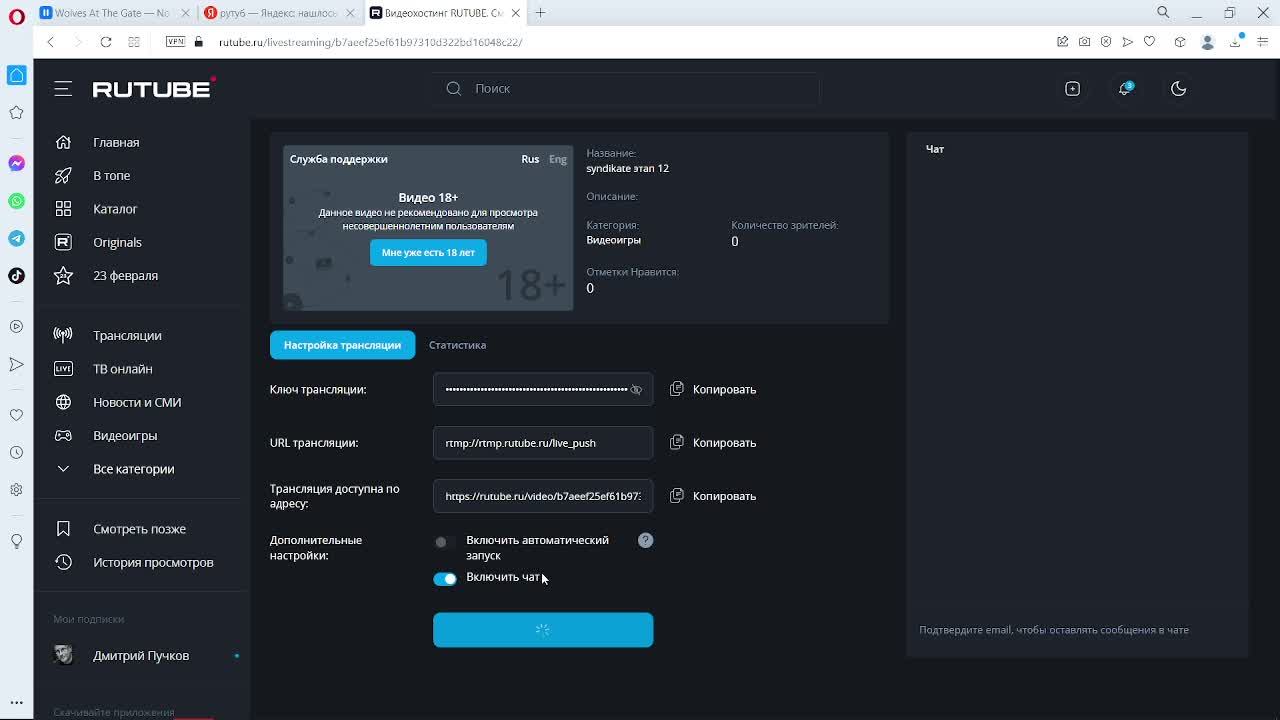
Task: Open Rutube notifications bell
Action: 1125,89
